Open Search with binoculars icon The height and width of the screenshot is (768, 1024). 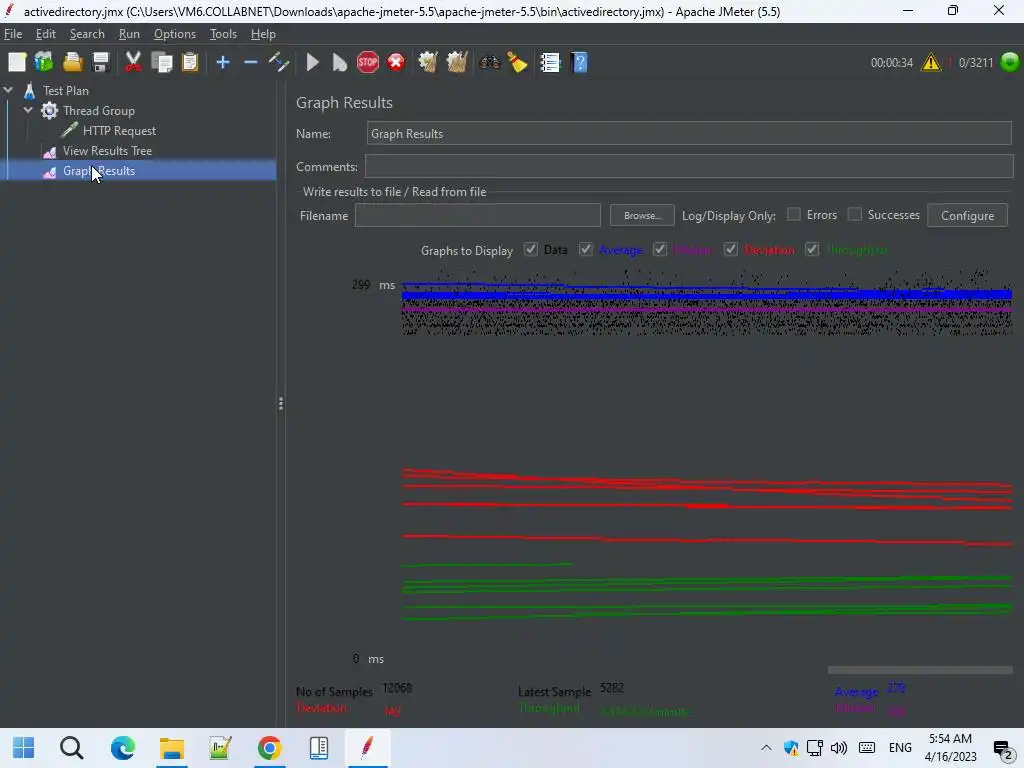pos(489,63)
